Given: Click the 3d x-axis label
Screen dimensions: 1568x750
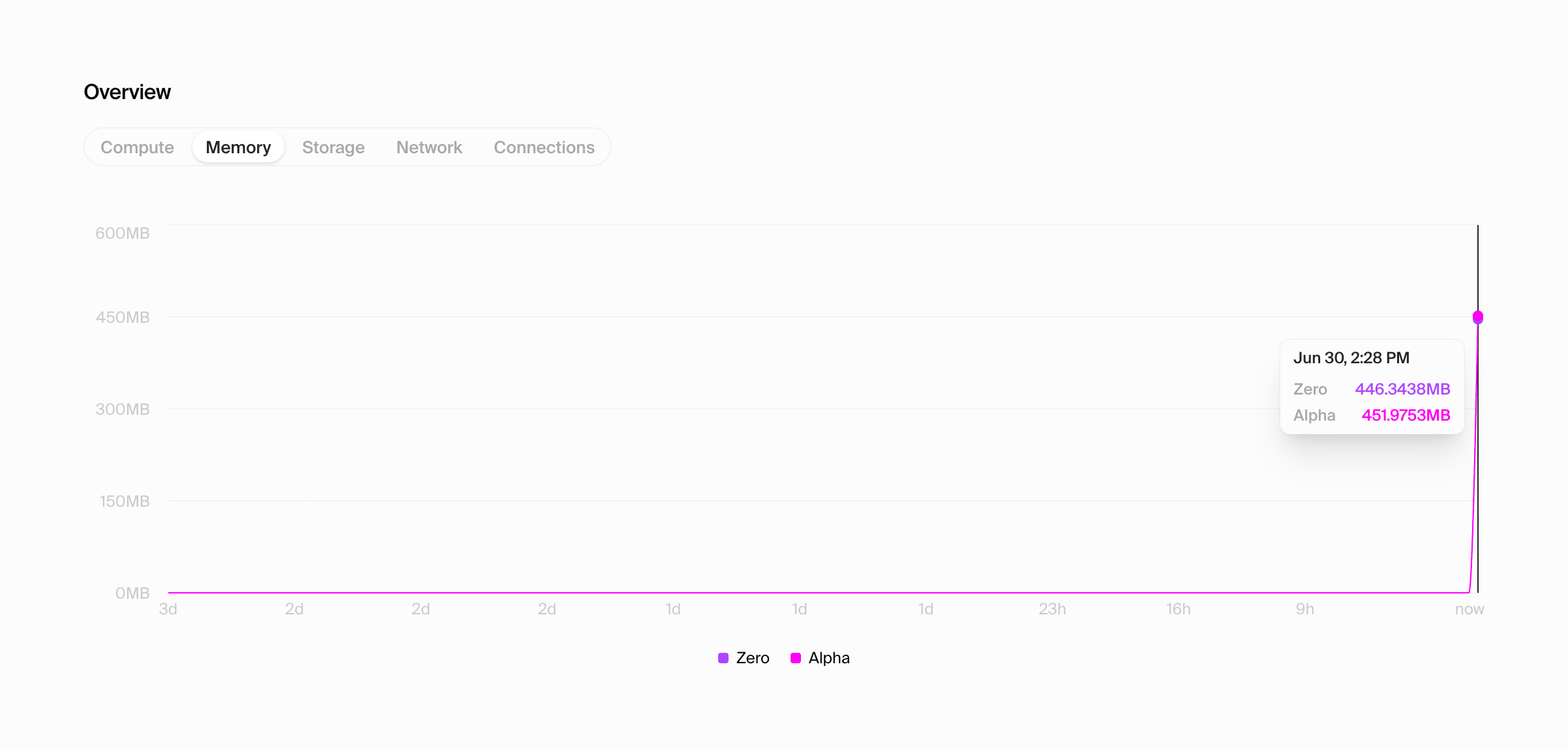Looking at the screenshot, I should click(x=168, y=609).
